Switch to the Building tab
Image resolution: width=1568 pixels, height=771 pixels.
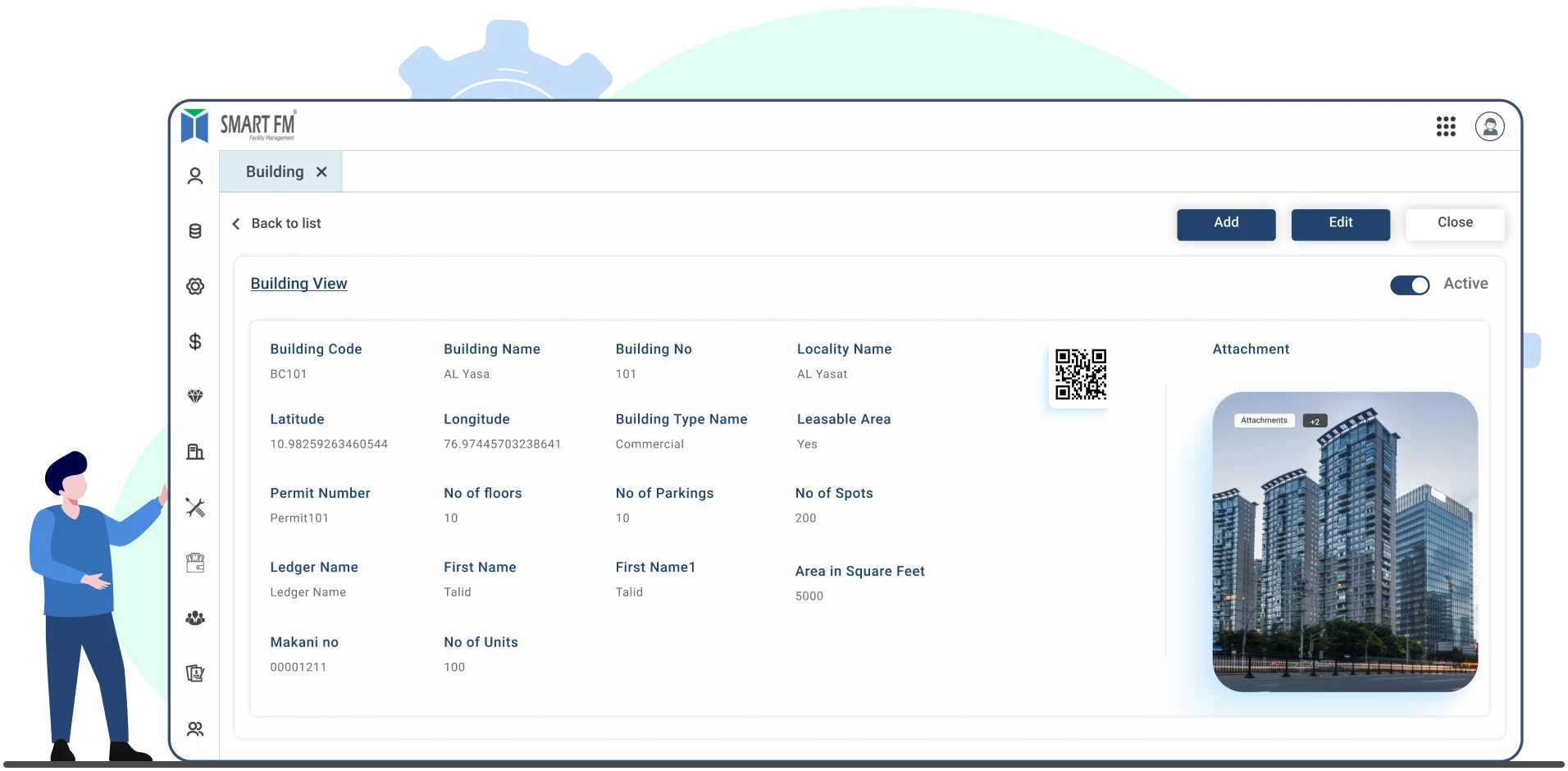[x=275, y=172]
